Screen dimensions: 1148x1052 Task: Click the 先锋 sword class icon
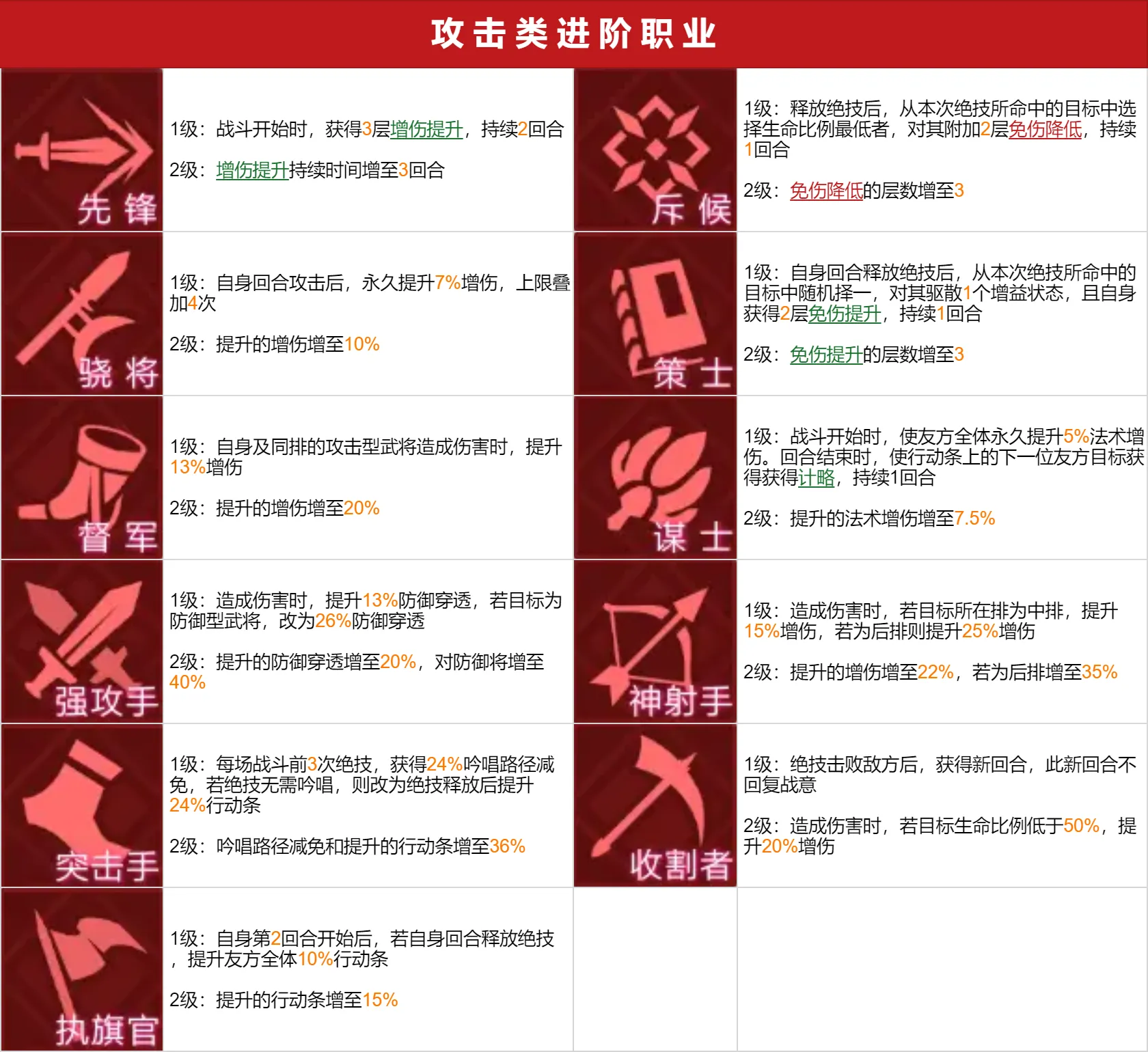[x=82, y=150]
